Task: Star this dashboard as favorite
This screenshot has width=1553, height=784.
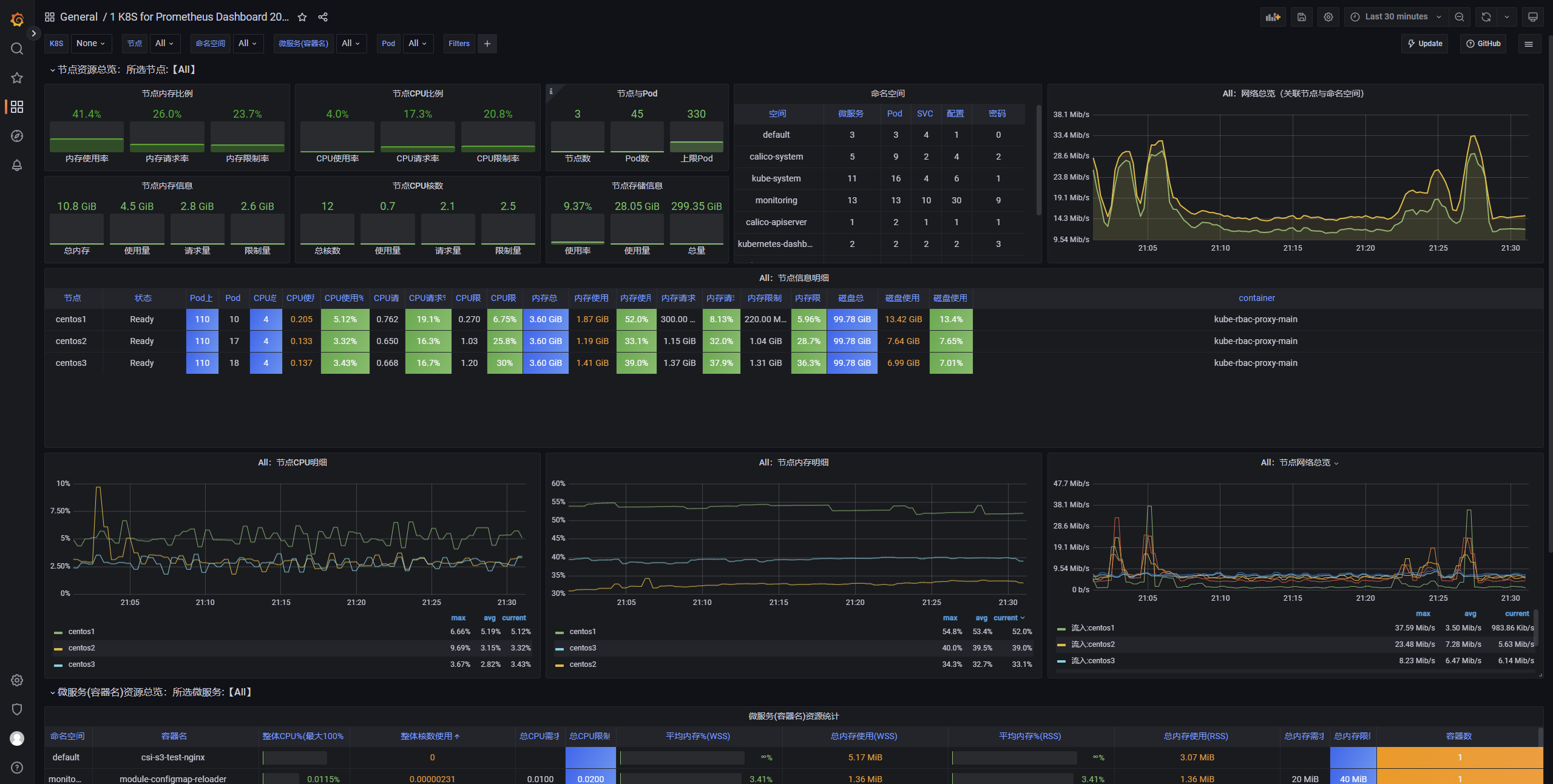Action: pos(302,17)
